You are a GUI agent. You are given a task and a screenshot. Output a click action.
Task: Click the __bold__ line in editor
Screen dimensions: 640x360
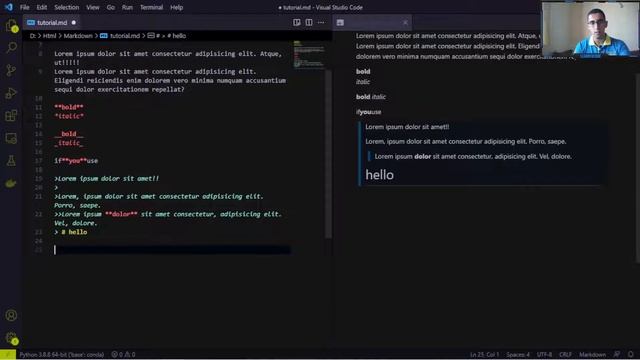pyautogui.click(x=69, y=134)
